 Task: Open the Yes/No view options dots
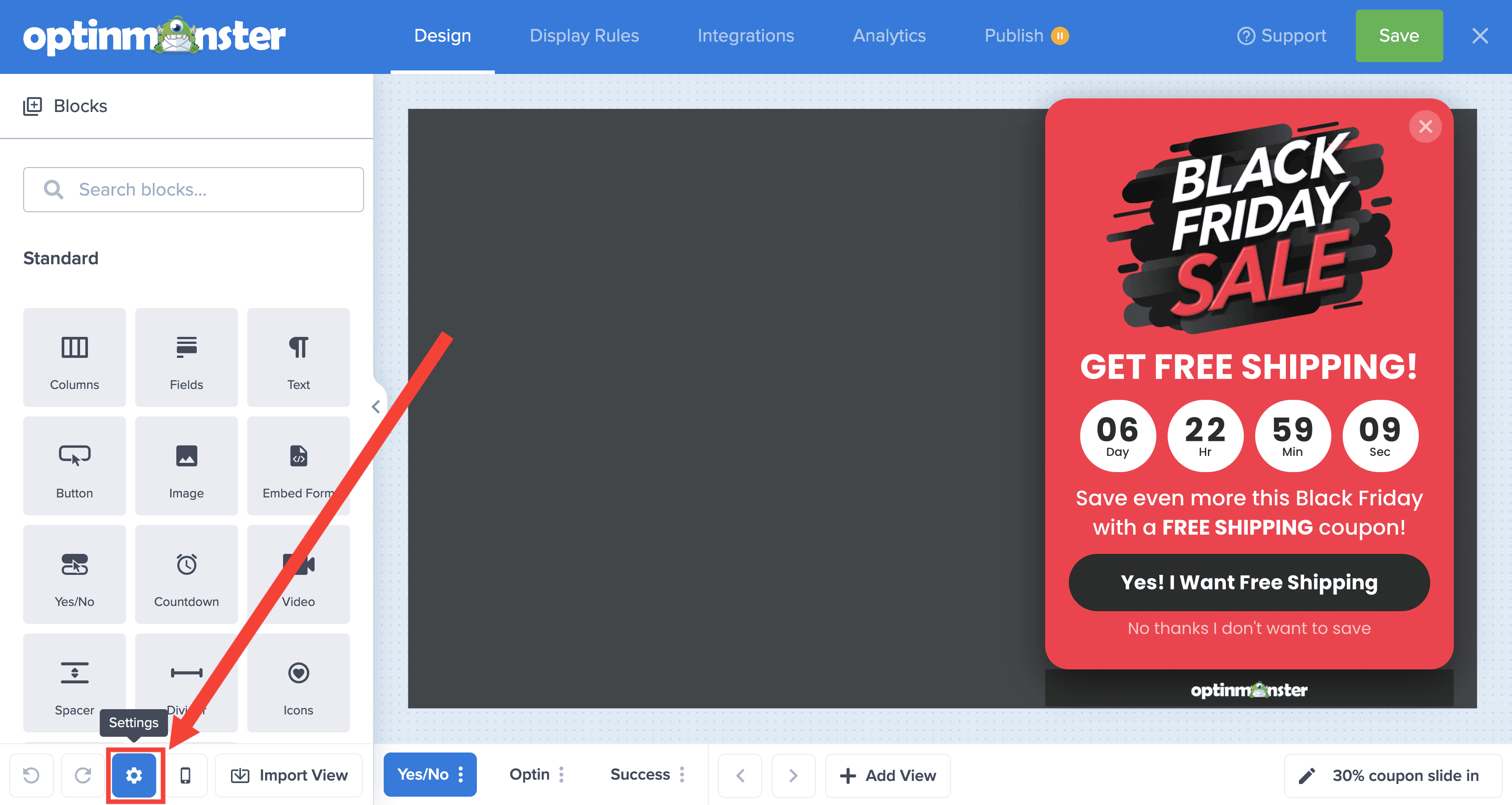462,774
